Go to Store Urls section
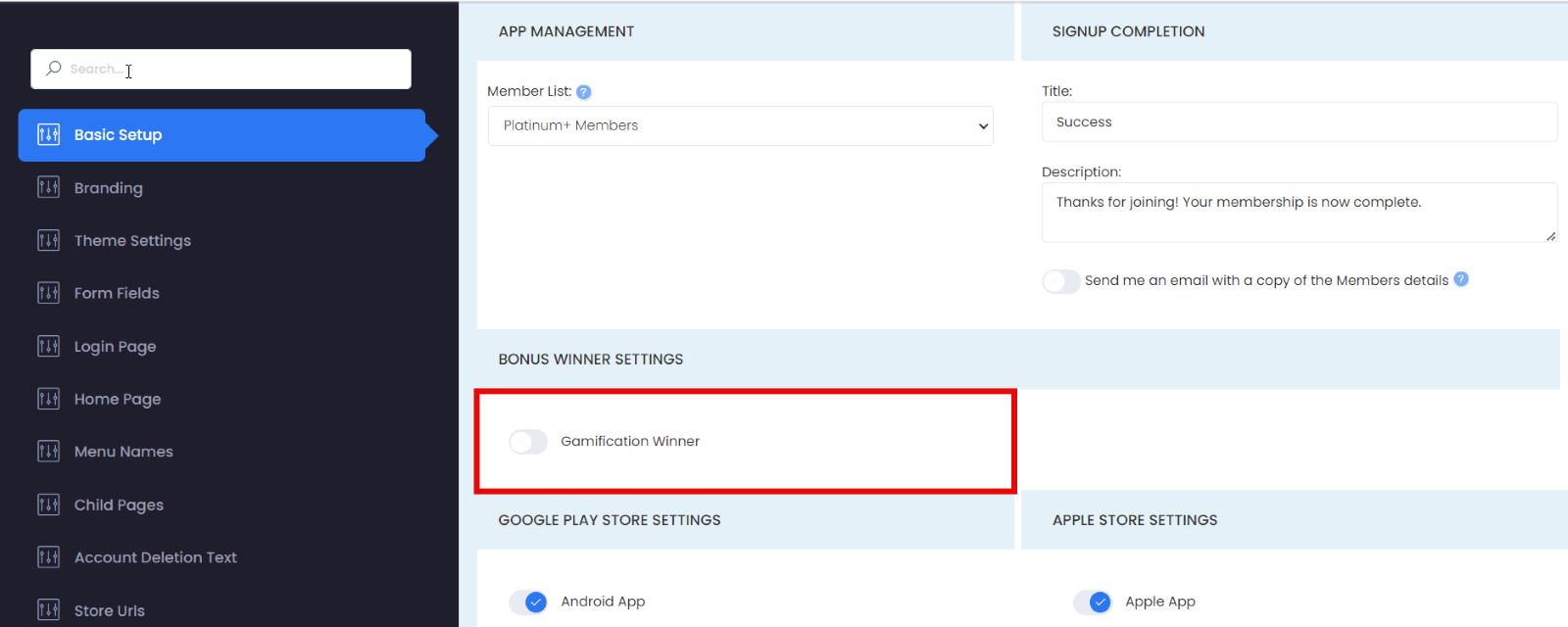The width and height of the screenshot is (1568, 627). click(x=110, y=610)
